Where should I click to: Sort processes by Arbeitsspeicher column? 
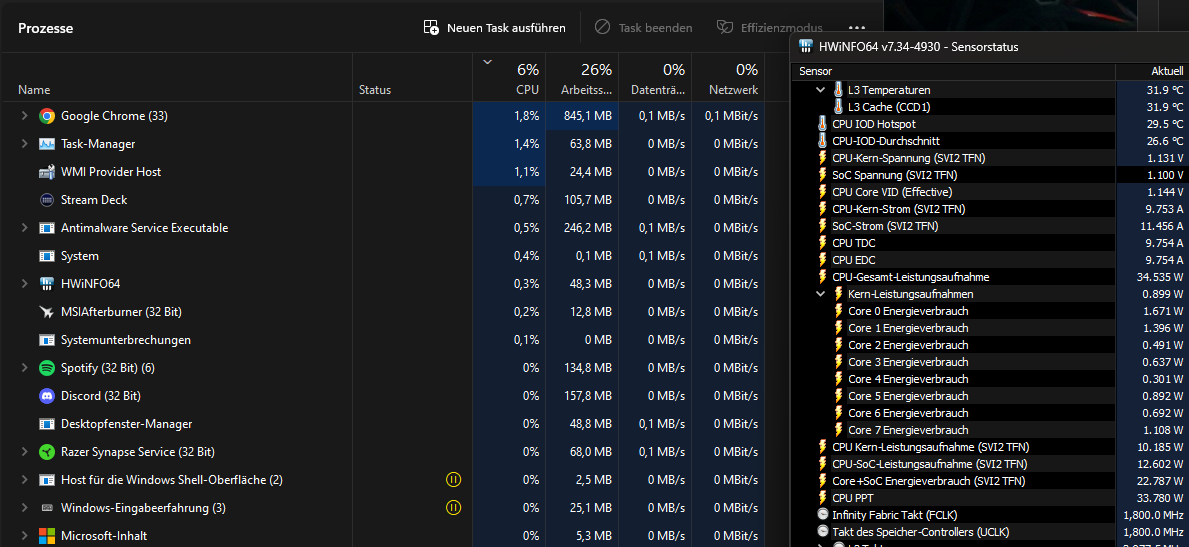tap(582, 77)
